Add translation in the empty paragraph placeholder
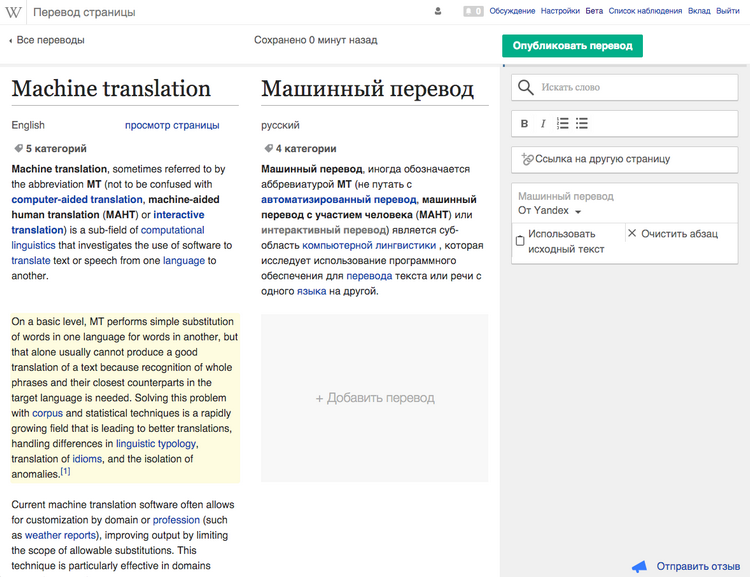The image size is (750, 577). click(374, 398)
